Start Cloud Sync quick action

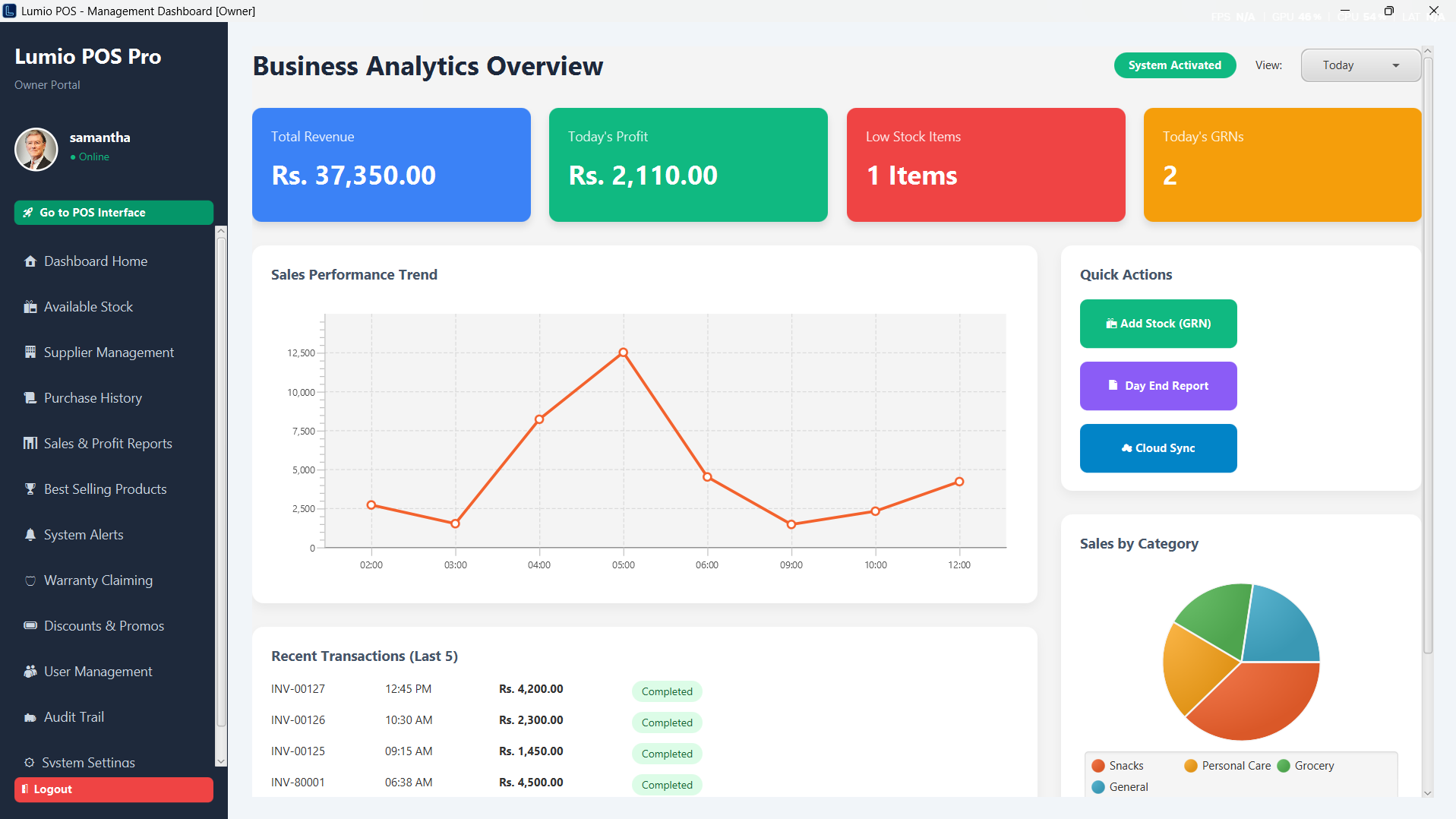coord(1158,448)
